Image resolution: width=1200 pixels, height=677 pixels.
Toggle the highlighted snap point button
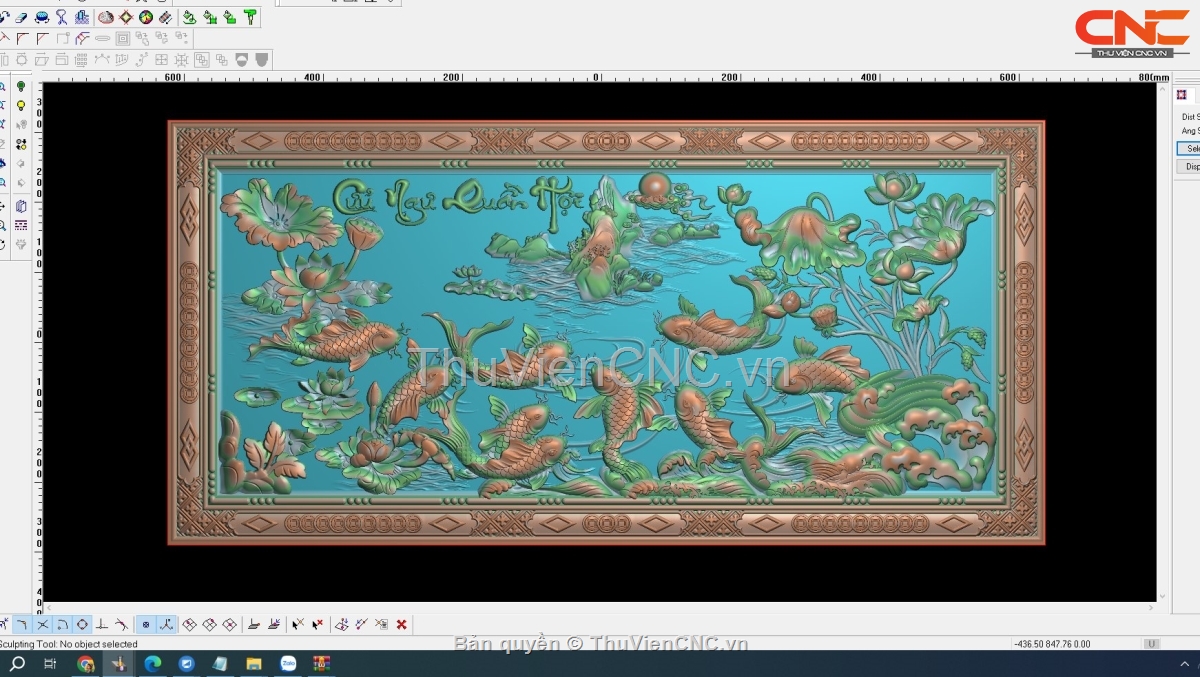tap(146, 625)
